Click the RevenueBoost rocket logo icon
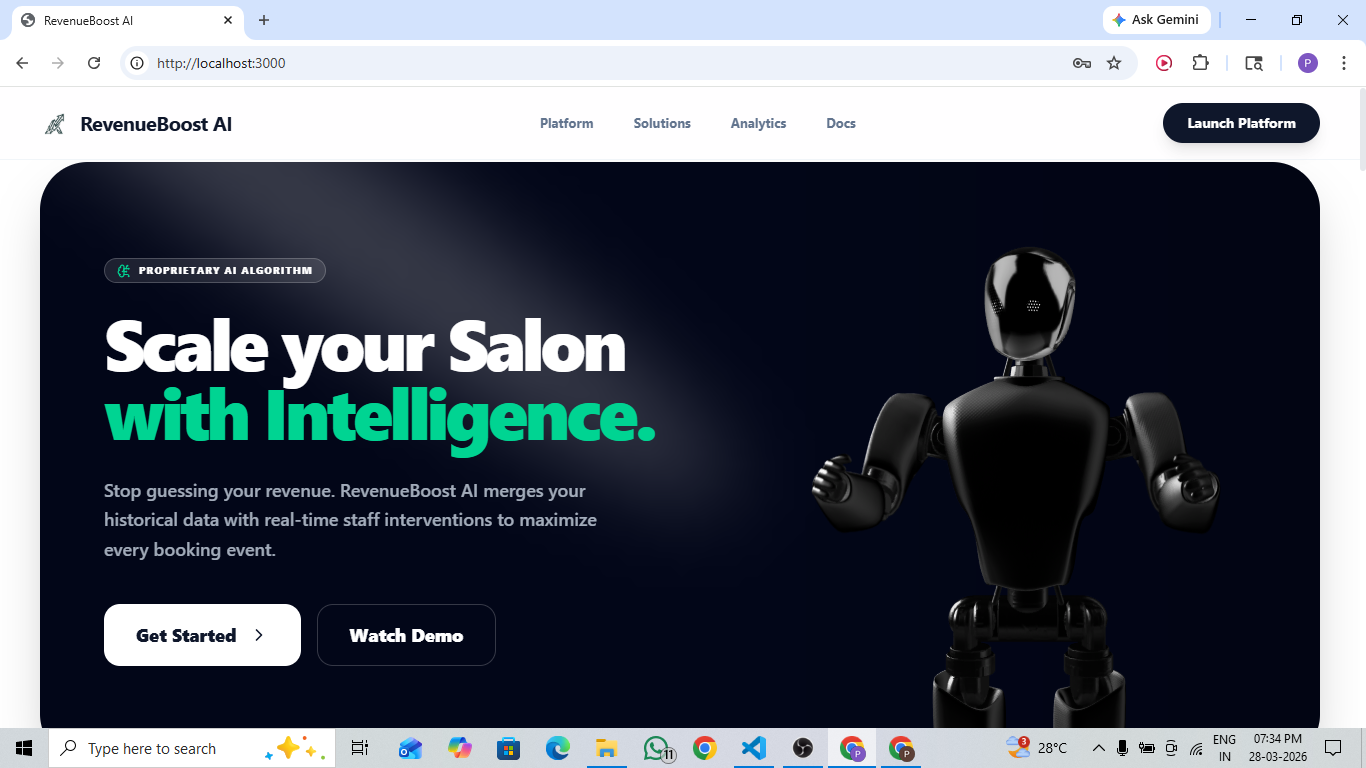The image size is (1366, 768). [x=54, y=124]
